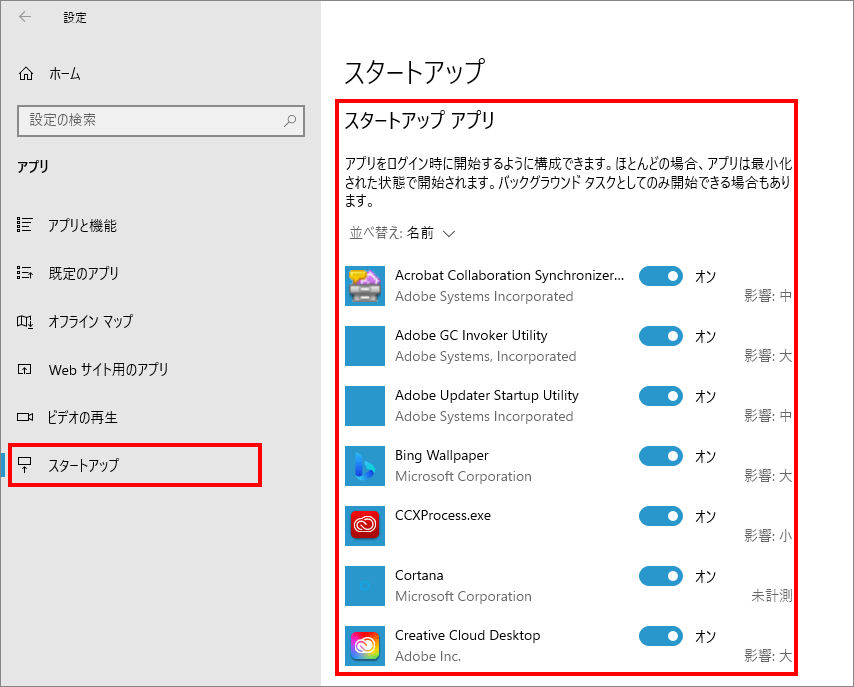854x687 pixels.
Task: Click the アプリと機能 list icon
Action: click(25, 224)
